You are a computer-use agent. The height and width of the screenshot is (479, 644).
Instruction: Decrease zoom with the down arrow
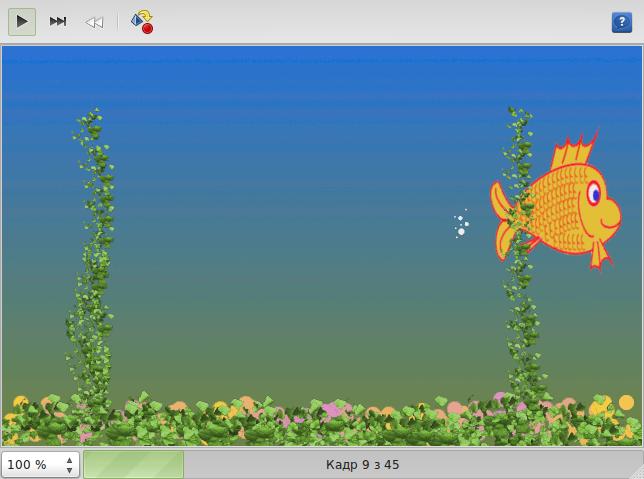pyautogui.click(x=69, y=470)
